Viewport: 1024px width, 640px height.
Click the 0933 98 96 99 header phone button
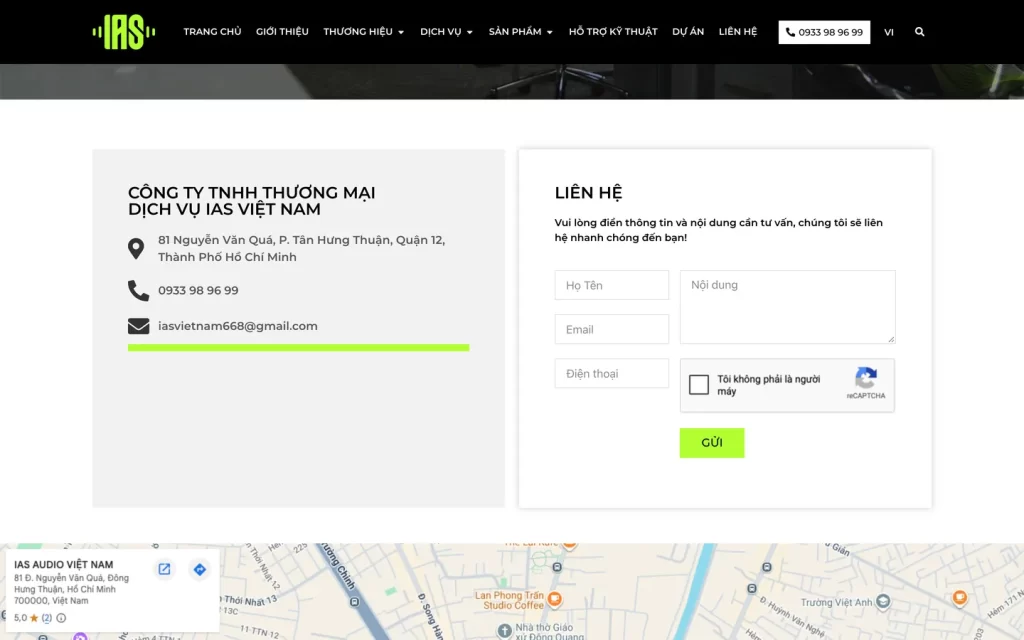(824, 32)
